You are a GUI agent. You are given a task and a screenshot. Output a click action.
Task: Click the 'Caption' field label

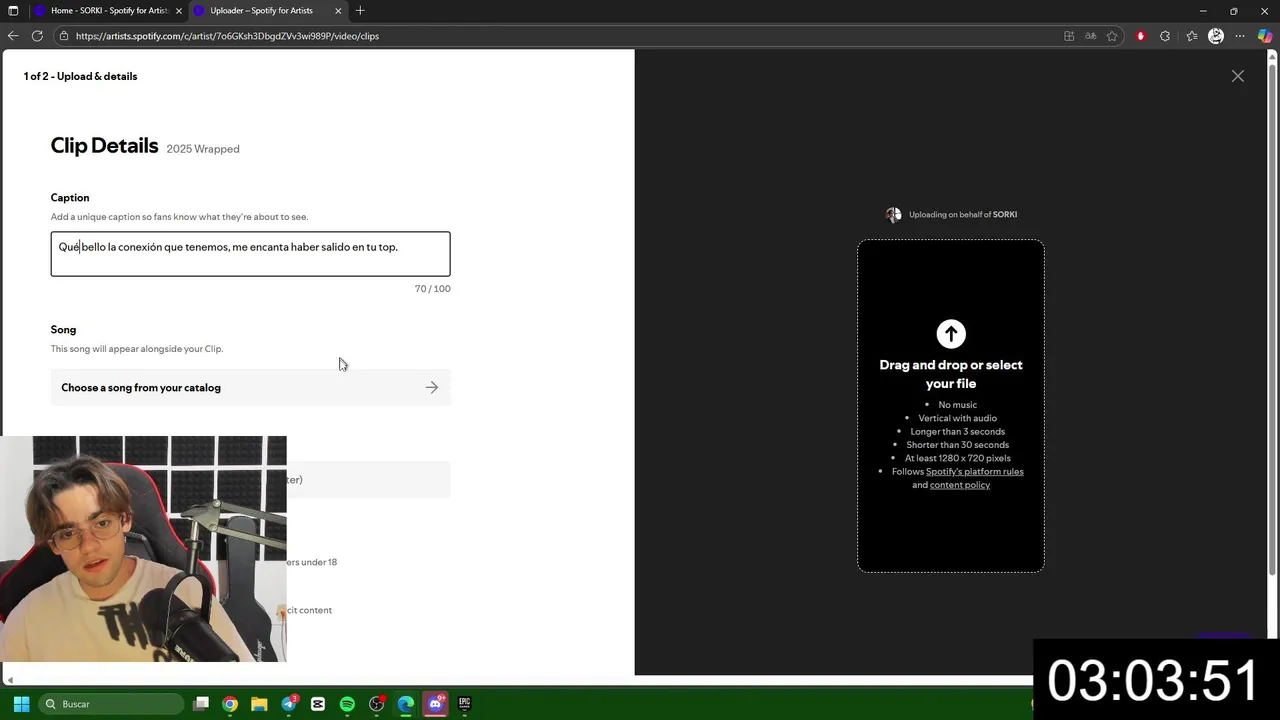pos(70,198)
